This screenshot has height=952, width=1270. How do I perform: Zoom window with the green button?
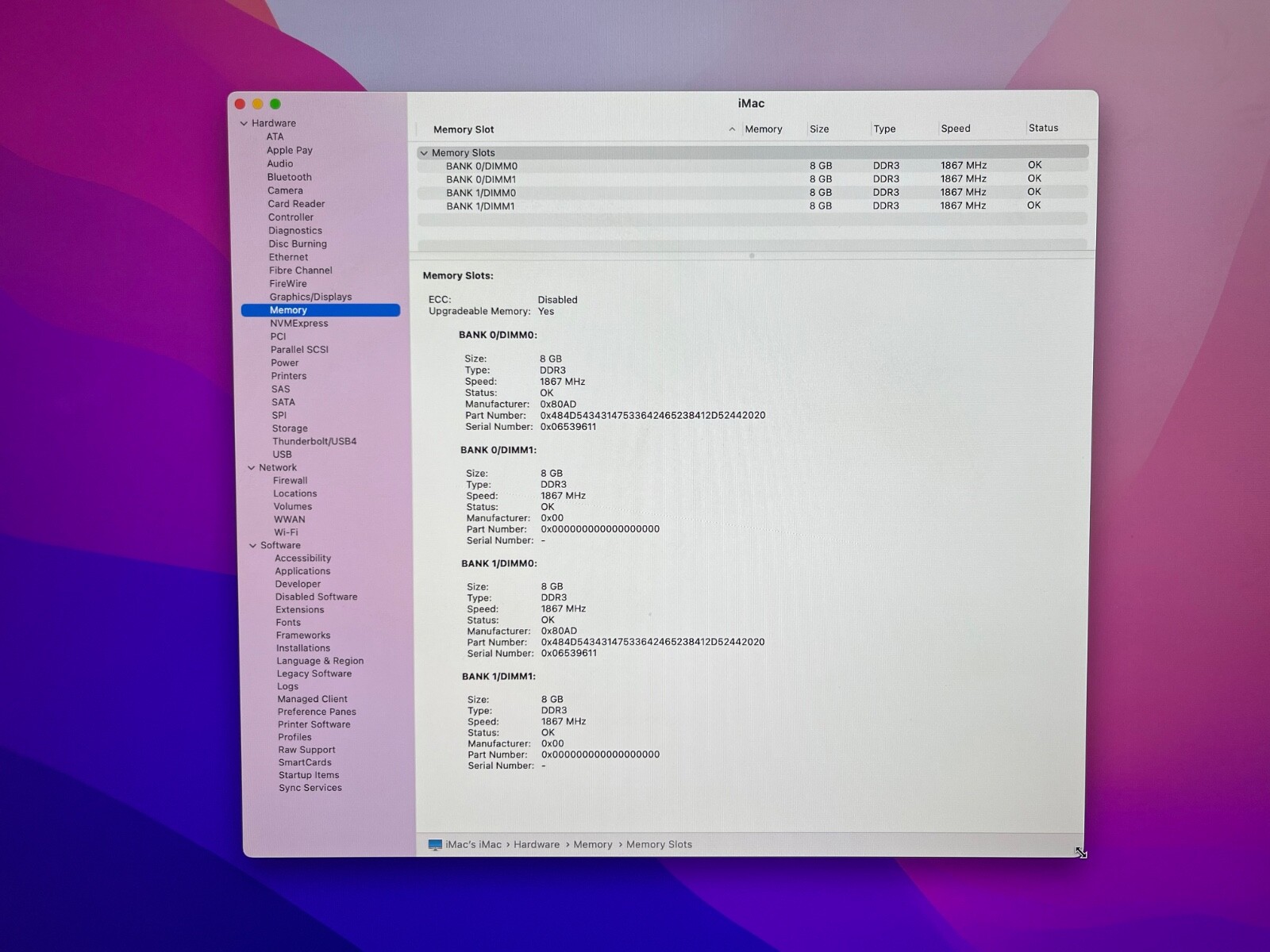pyautogui.click(x=275, y=104)
